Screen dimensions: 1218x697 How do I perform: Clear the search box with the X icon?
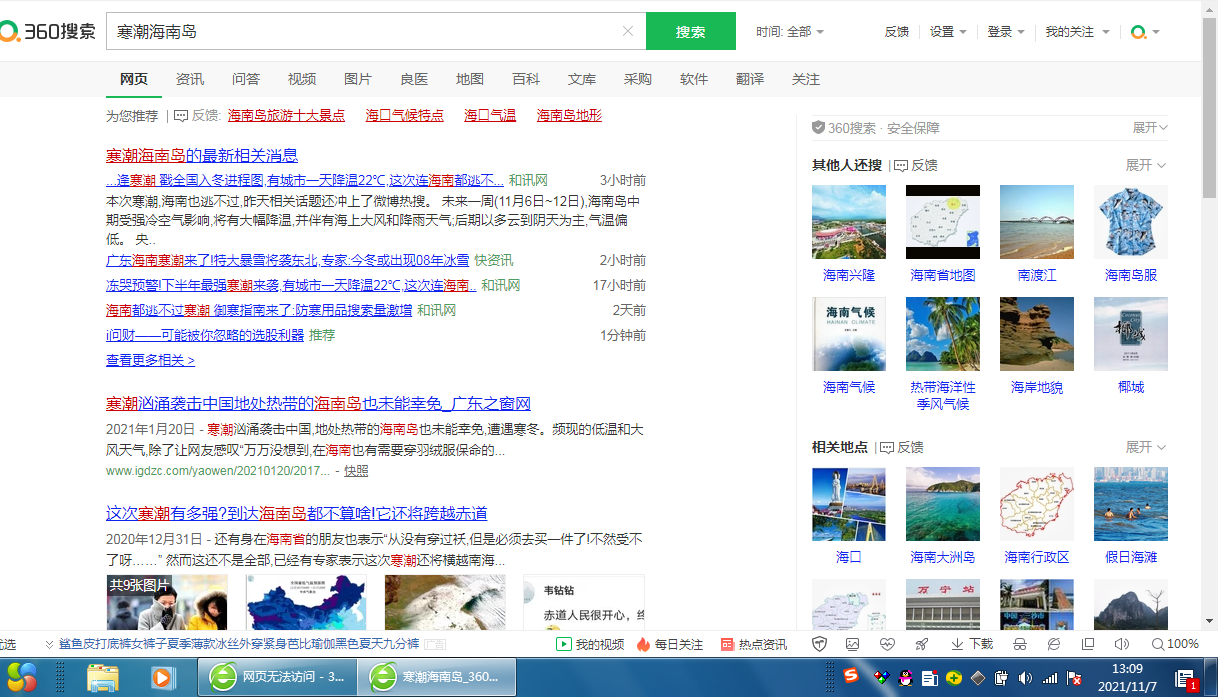point(628,31)
